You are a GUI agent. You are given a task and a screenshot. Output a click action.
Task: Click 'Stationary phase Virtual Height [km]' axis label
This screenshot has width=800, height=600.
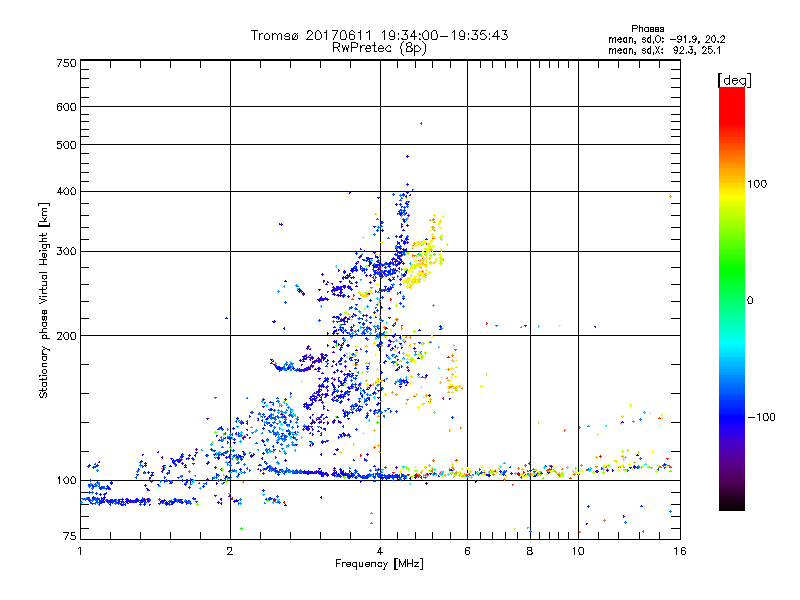tap(43, 300)
